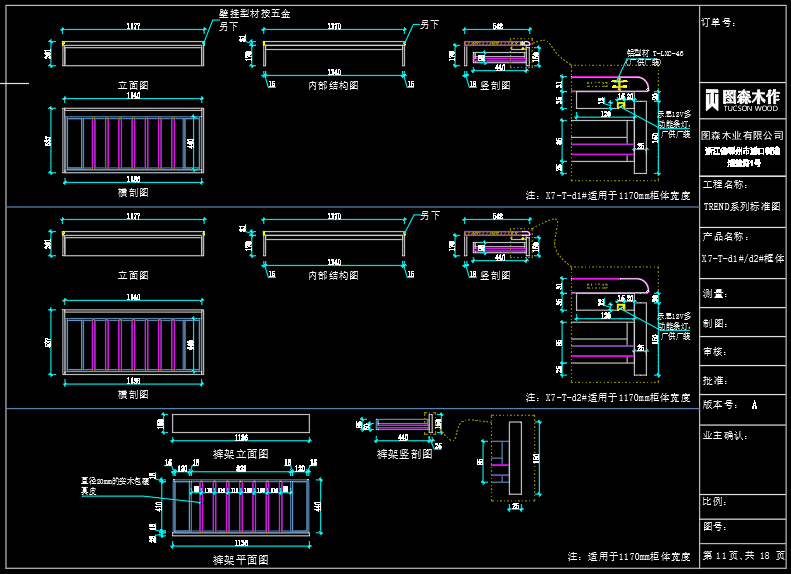The height and width of the screenshot is (574, 791).
Task: Click the 业主确认 field in title block
Action: tap(724, 435)
